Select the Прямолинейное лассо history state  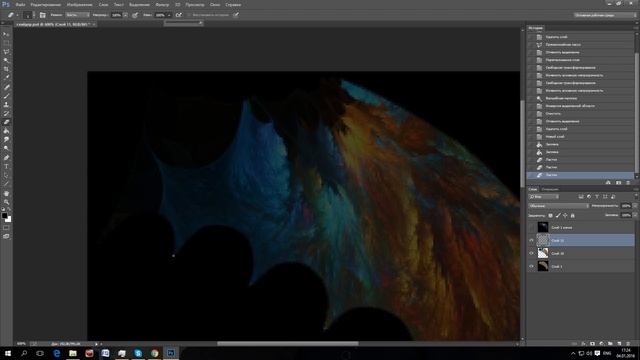(580, 44)
